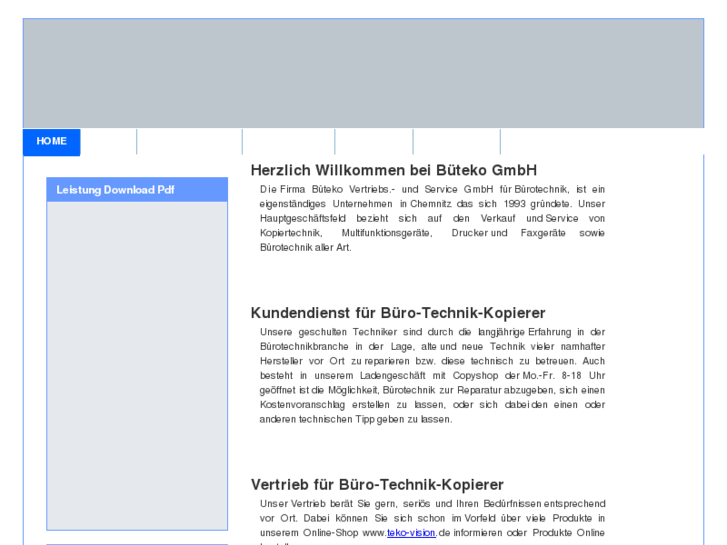Click the paragraph starting 'Unsere geschulten Techniker'

[x=432, y=376]
